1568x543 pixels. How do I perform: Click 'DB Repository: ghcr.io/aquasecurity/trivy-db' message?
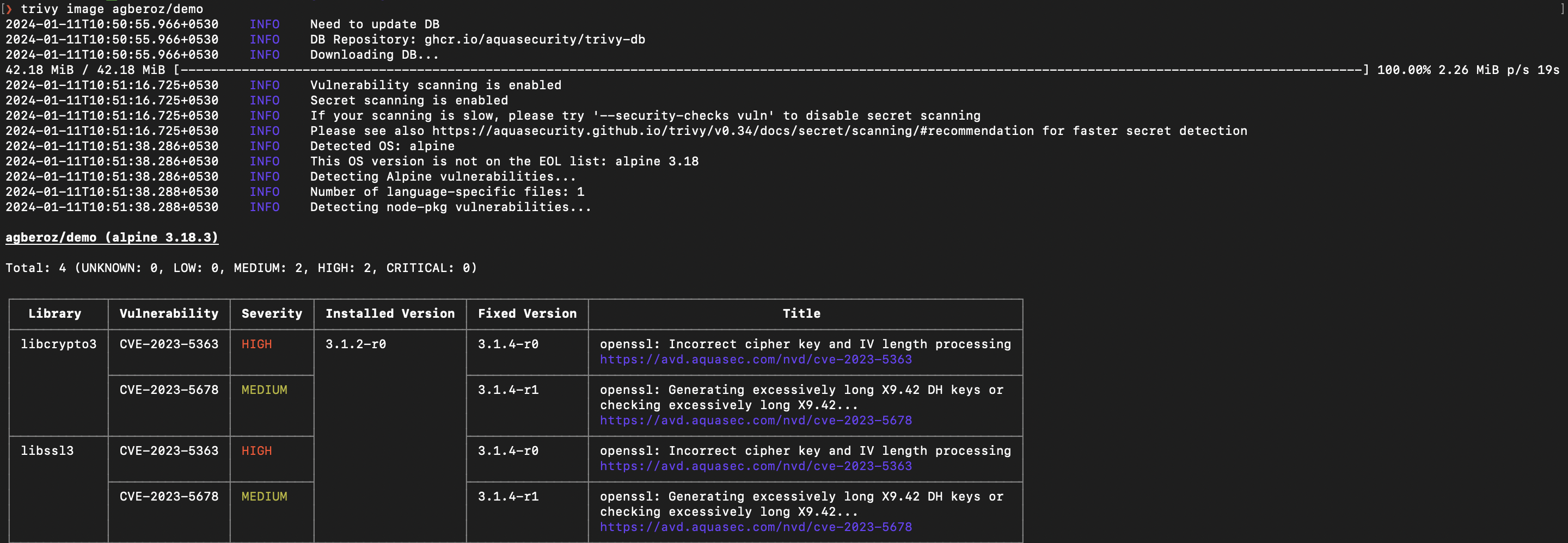(477, 40)
